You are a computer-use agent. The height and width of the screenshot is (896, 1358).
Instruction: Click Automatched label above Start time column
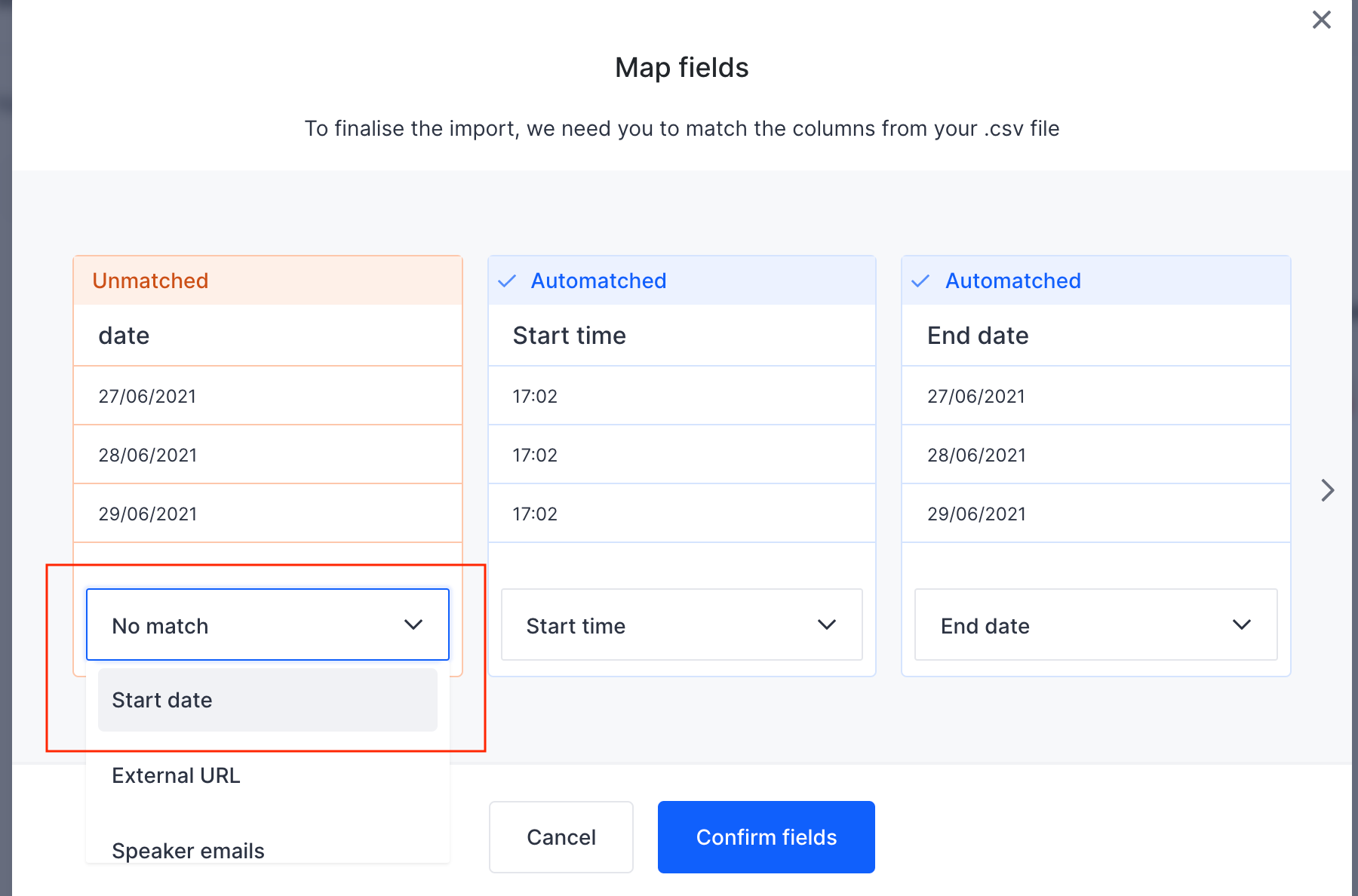pyautogui.click(x=598, y=281)
